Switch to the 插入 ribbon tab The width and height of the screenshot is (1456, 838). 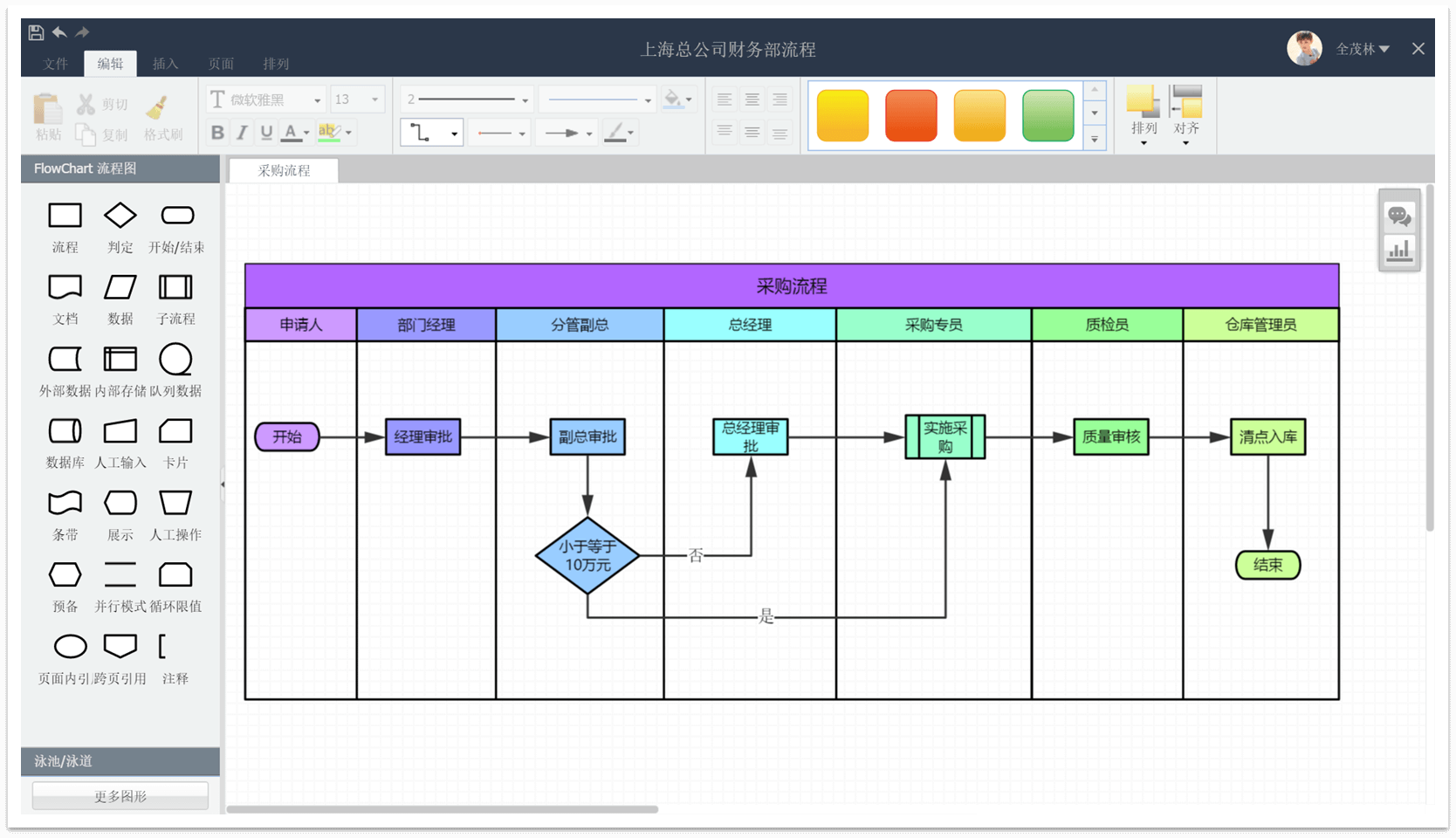165,63
